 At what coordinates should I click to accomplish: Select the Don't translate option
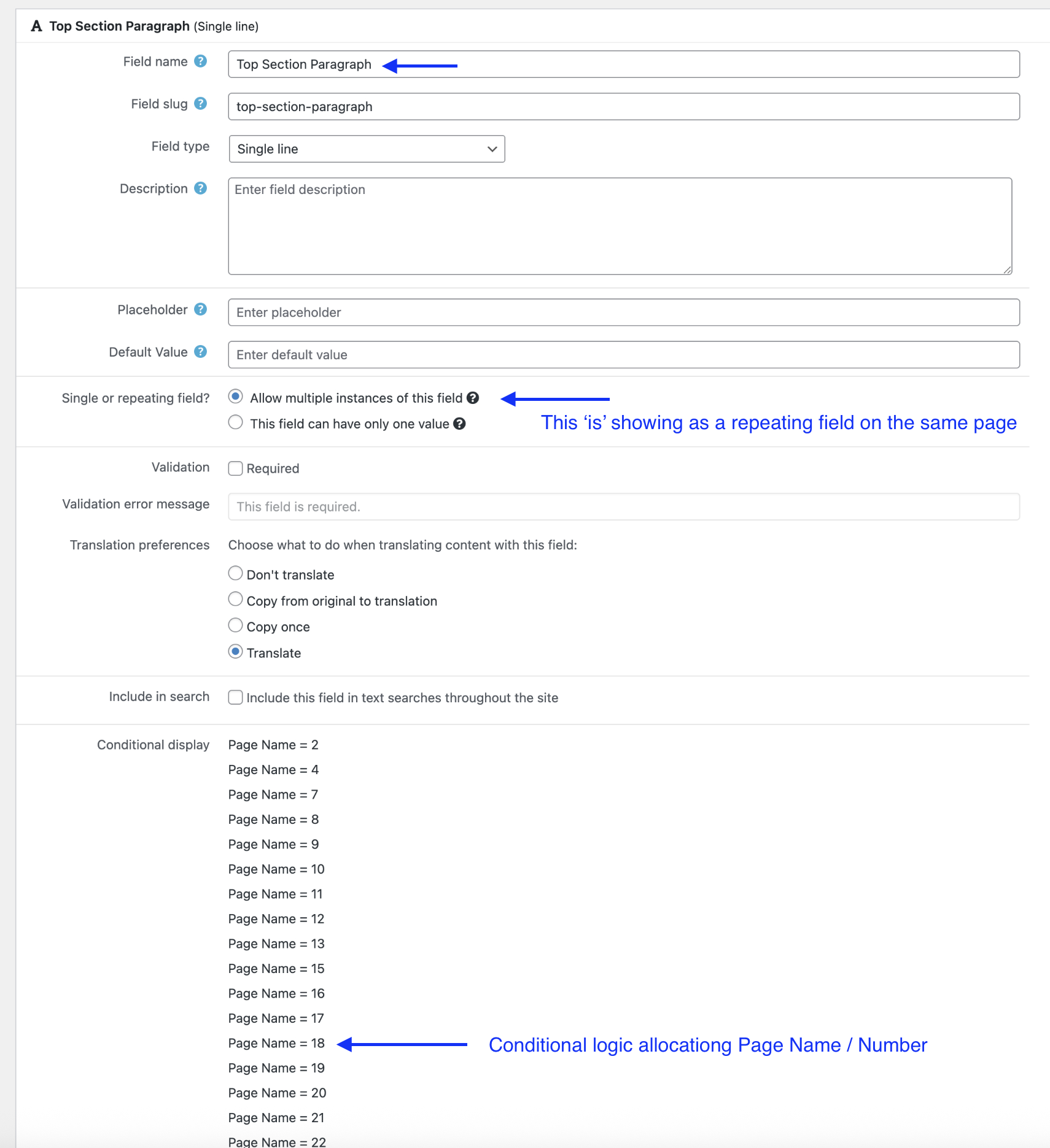coord(236,573)
